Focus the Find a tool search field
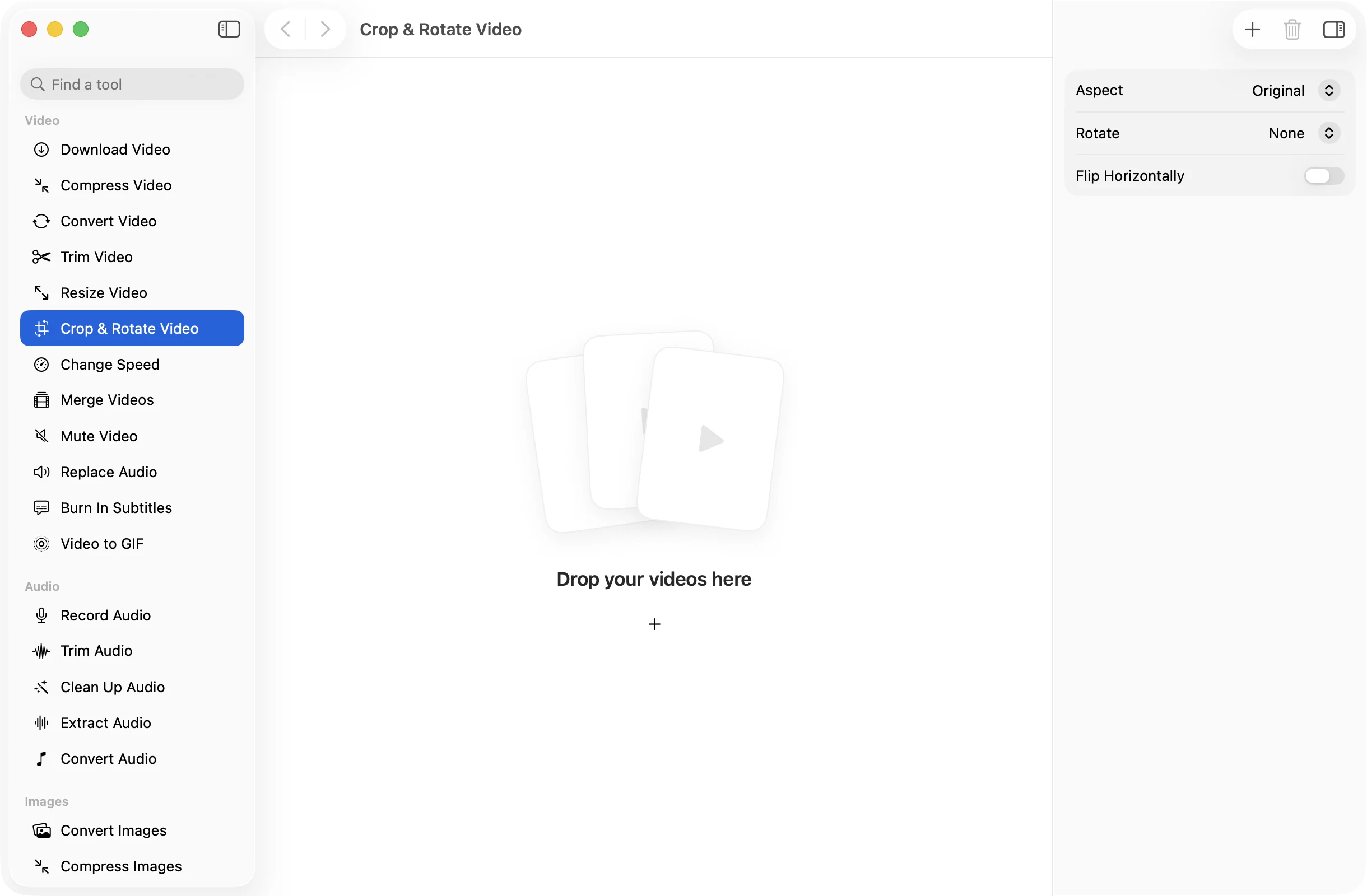Image resolution: width=1367 pixels, height=896 pixels. 132,85
